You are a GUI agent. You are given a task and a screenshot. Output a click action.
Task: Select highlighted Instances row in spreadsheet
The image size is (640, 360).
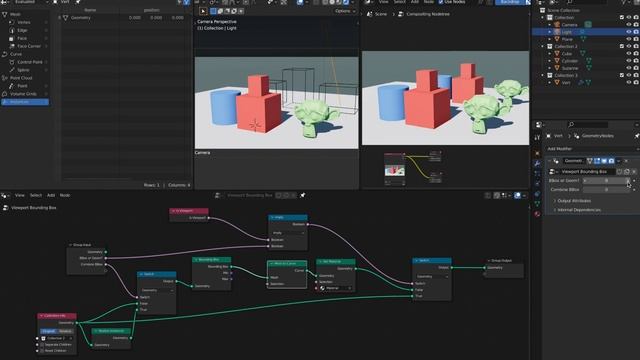coord(25,102)
